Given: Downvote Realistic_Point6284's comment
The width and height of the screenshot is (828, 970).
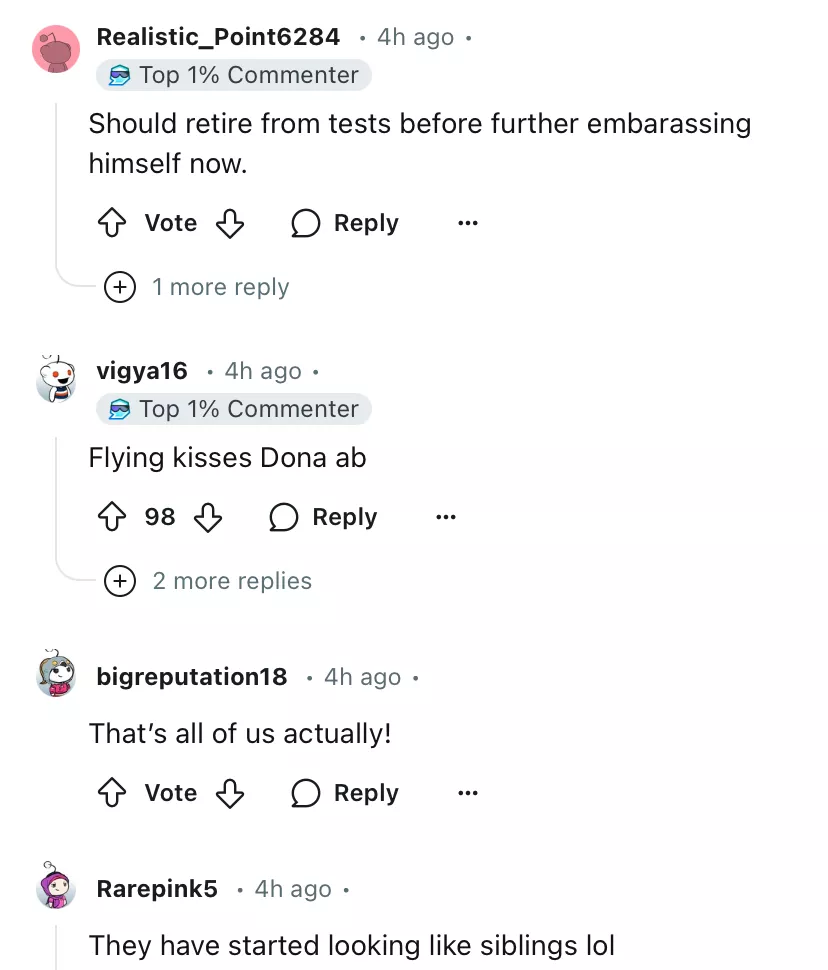Looking at the screenshot, I should tap(230, 223).
